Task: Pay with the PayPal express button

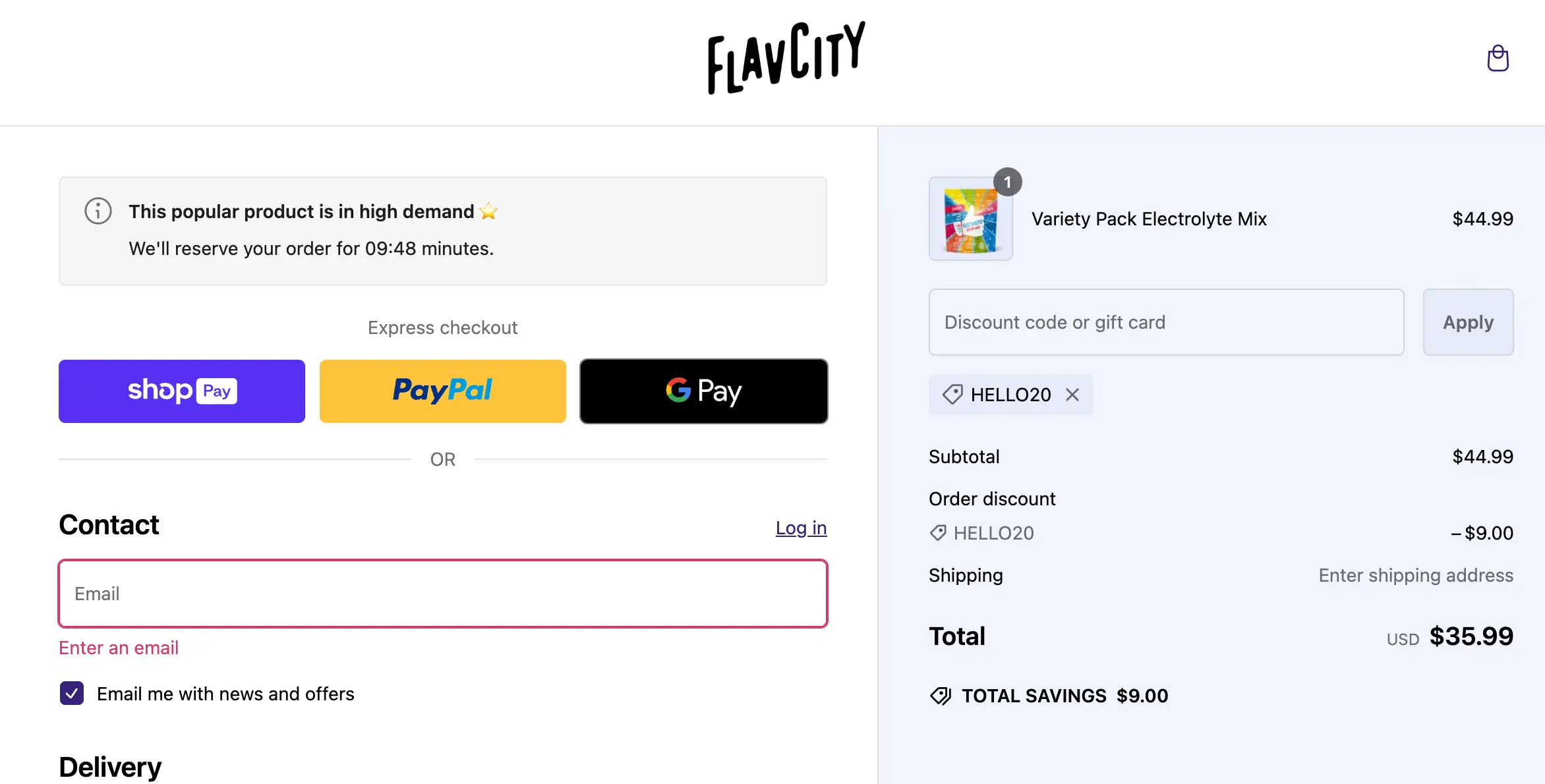Action: [x=442, y=391]
